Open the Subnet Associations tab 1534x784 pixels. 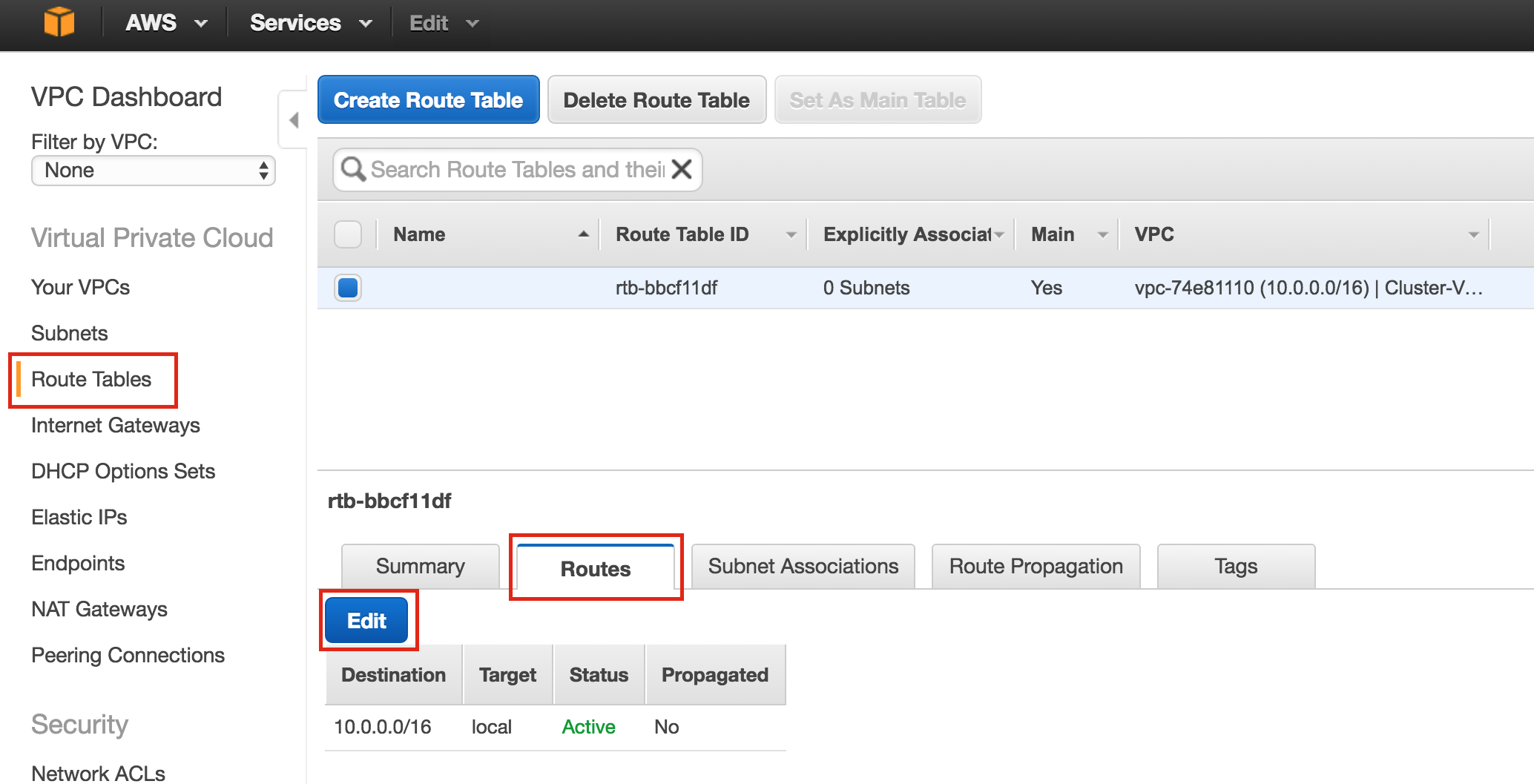[803, 567]
